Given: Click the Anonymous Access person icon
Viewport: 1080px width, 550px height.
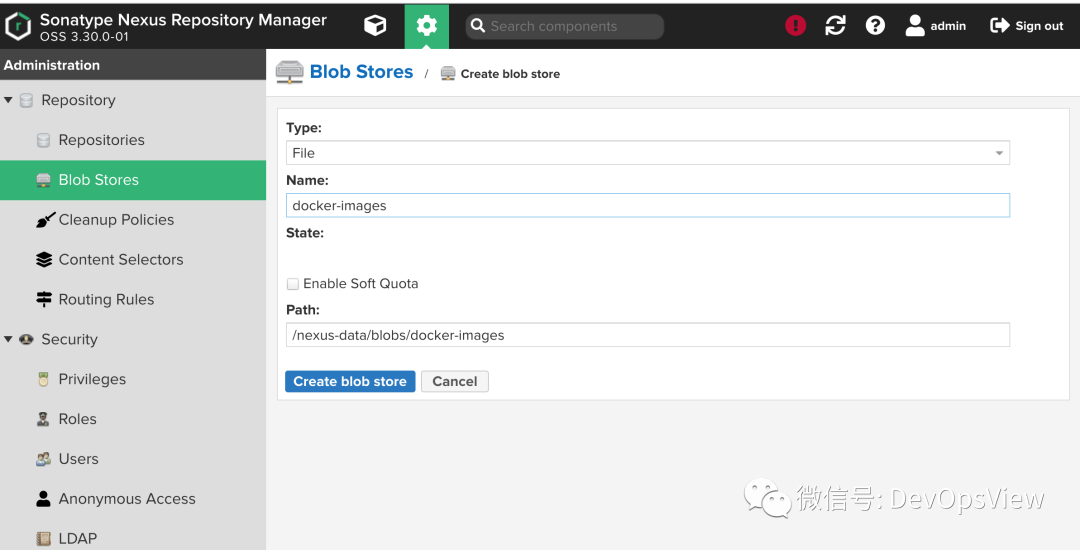Looking at the screenshot, I should point(43,498).
